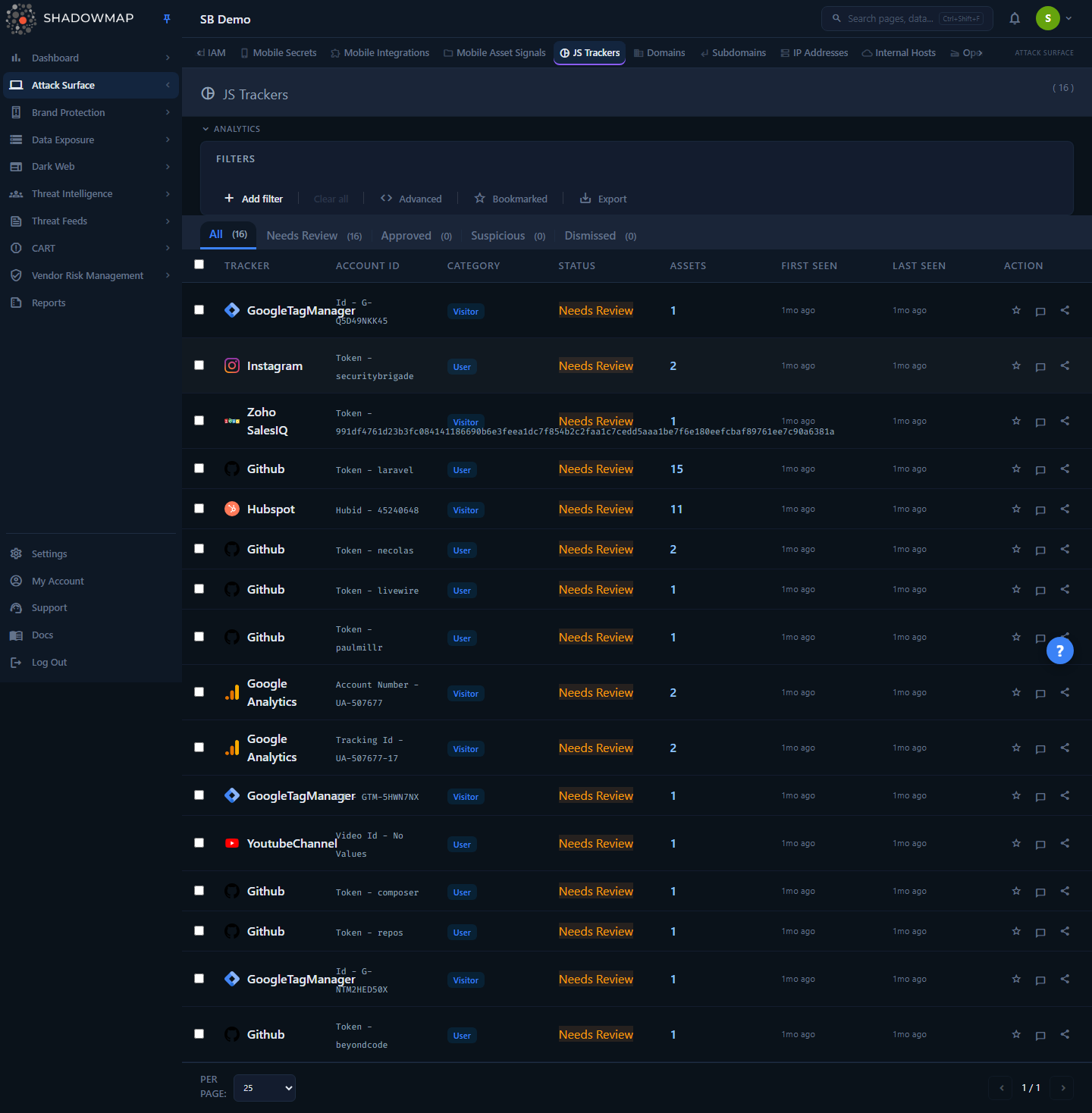1092x1113 pixels.
Task: Open the Subdomains tab
Action: [733, 53]
